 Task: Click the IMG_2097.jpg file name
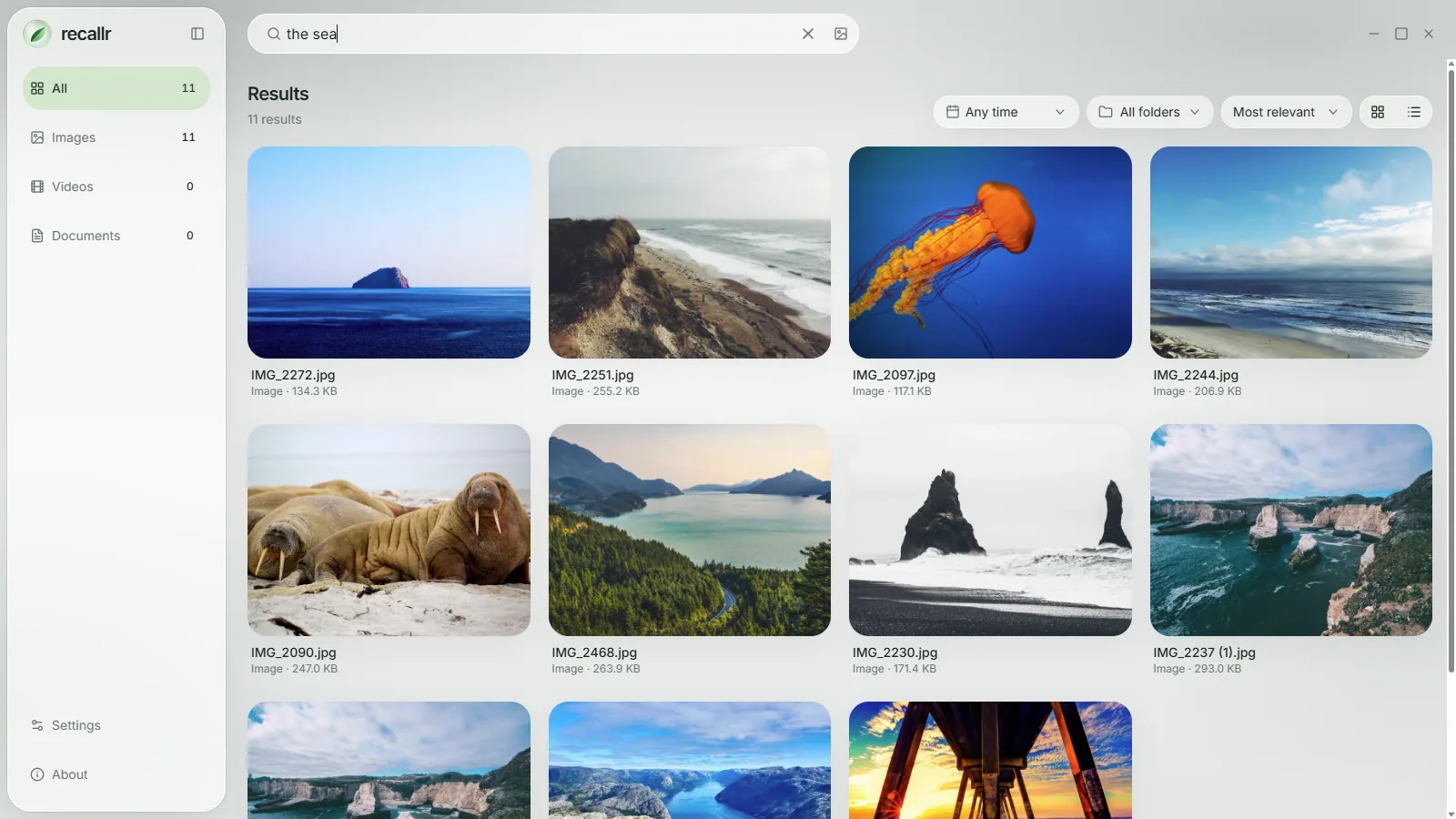tap(894, 375)
